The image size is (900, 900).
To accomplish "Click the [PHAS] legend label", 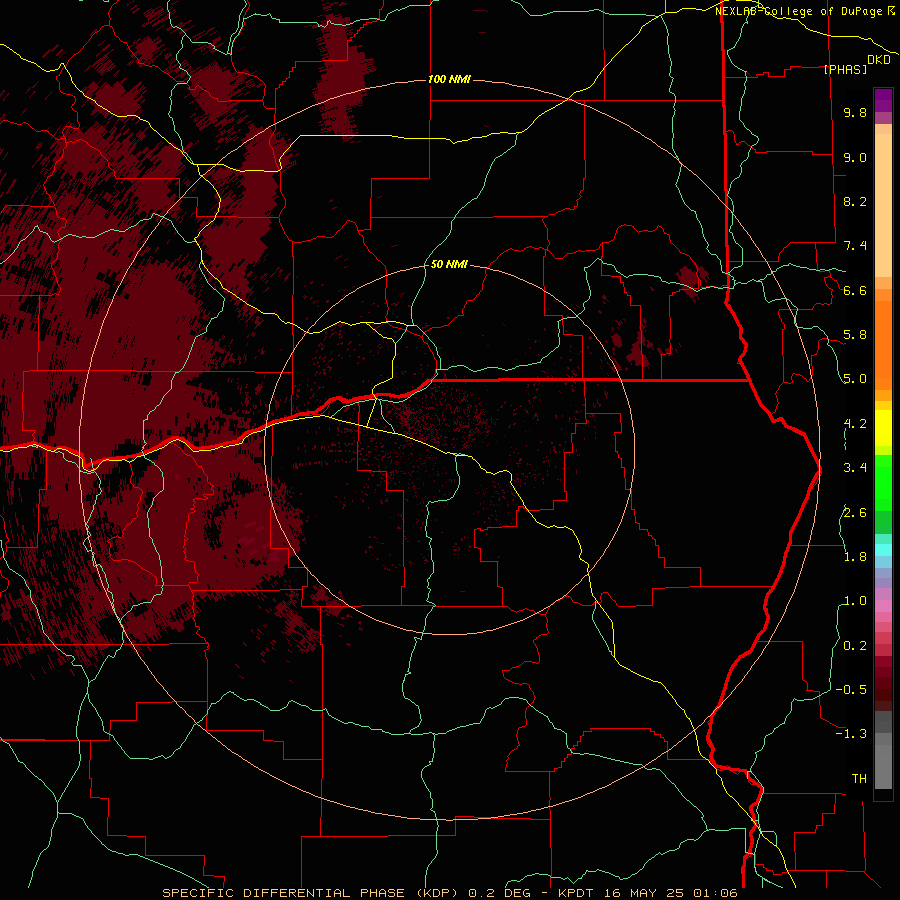I will [x=845, y=70].
